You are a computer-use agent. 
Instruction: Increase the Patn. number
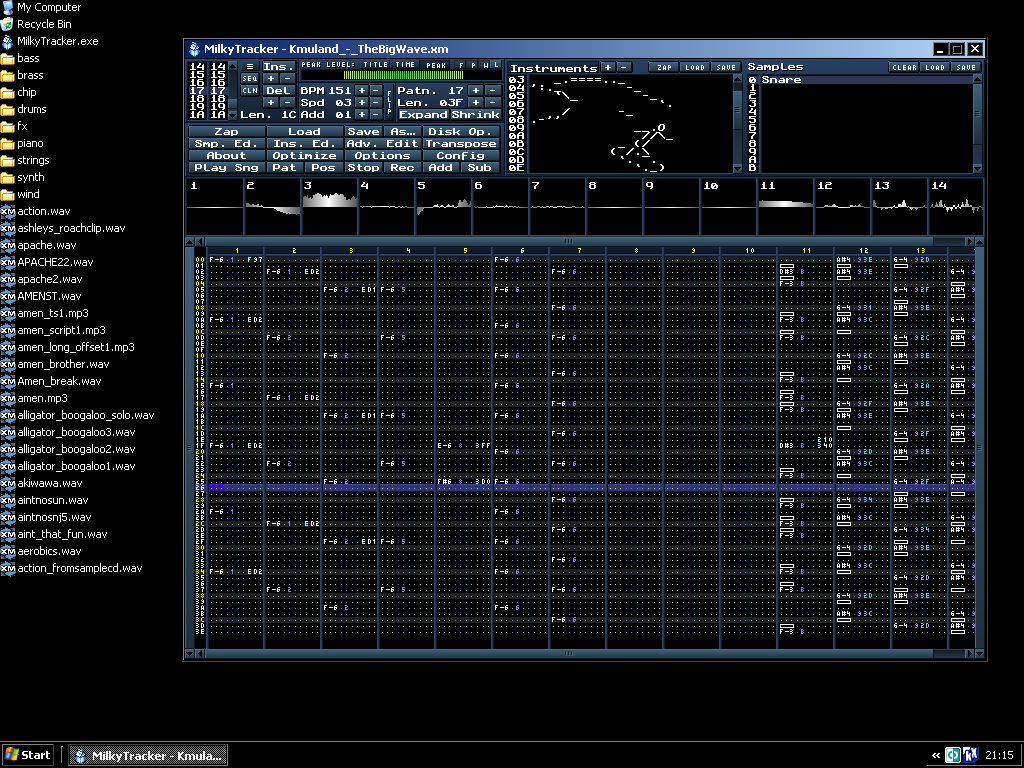point(476,91)
